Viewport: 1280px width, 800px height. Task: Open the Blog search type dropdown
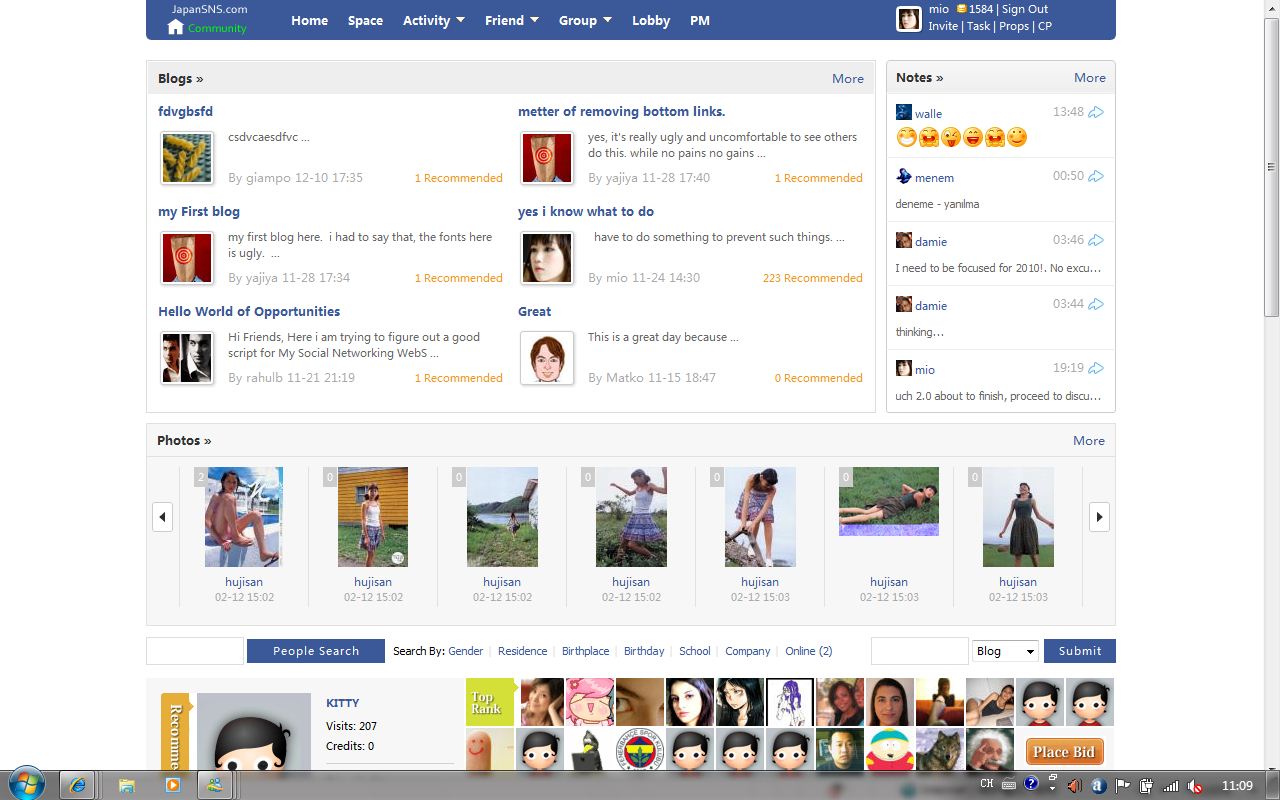pos(1006,651)
